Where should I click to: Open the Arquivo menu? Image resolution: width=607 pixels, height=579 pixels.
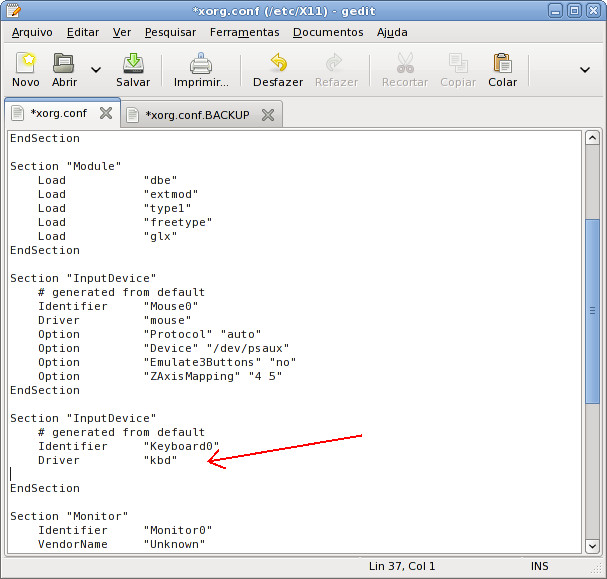click(x=32, y=32)
